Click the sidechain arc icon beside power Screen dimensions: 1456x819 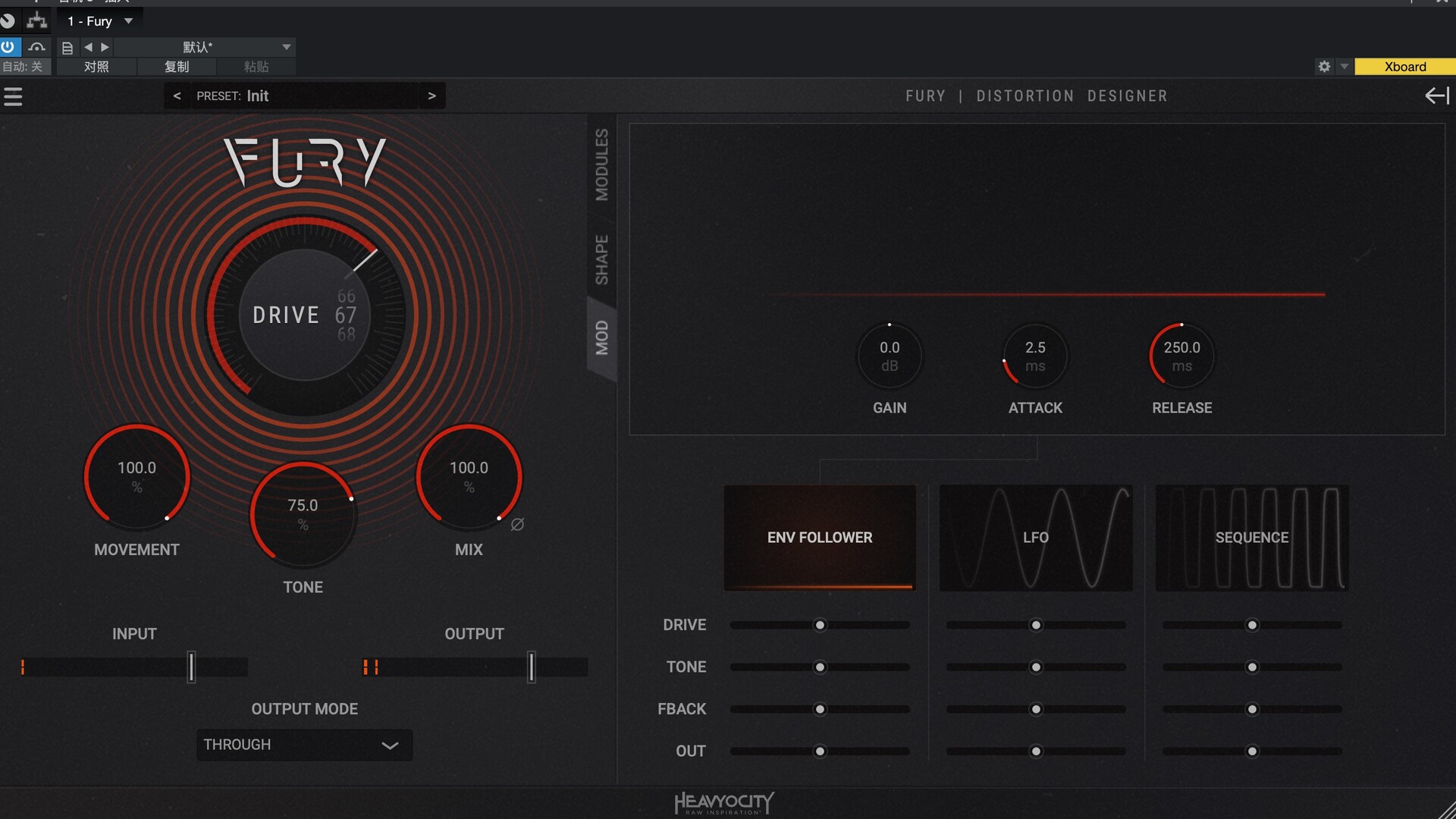point(36,46)
